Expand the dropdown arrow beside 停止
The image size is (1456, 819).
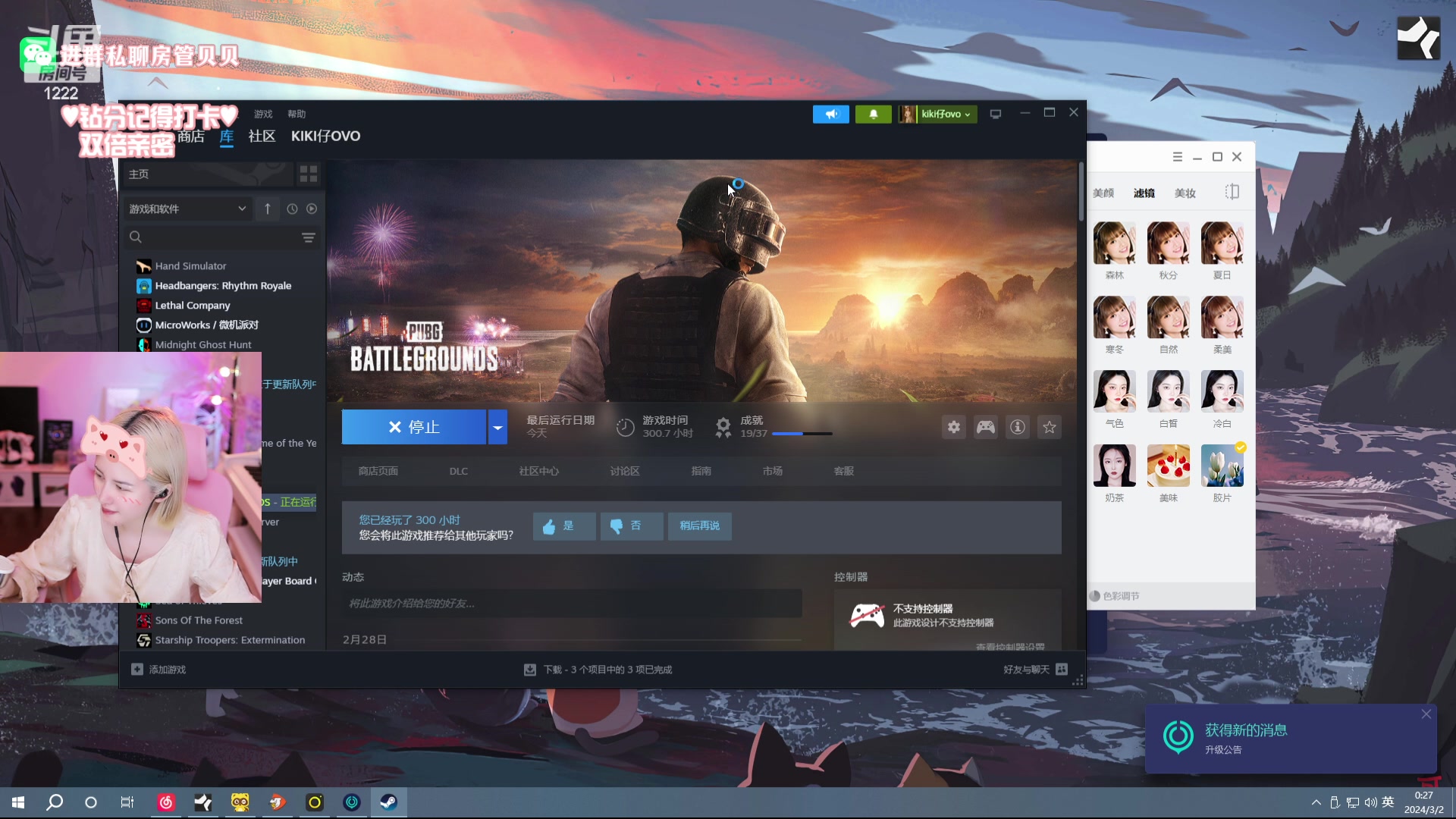[497, 427]
